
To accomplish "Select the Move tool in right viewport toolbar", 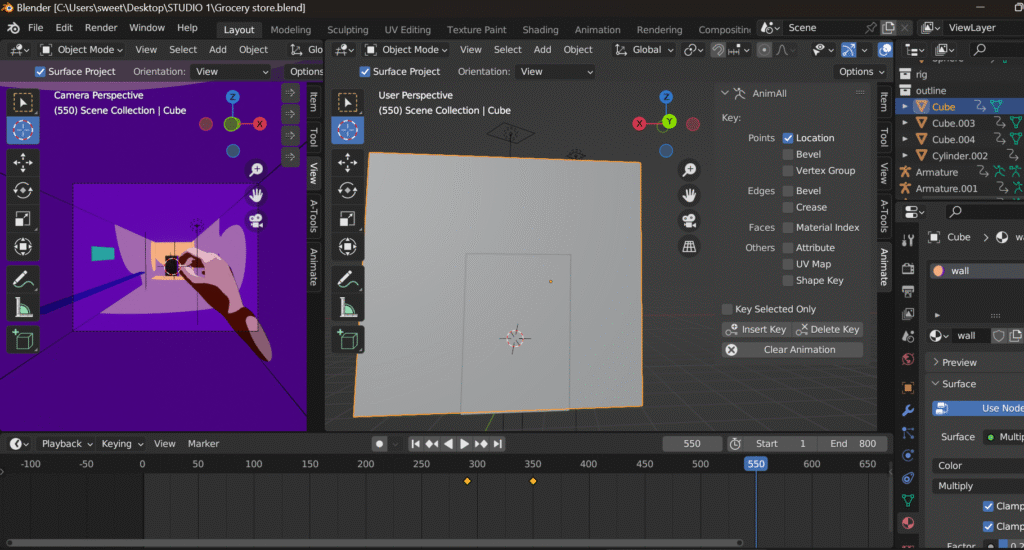I will [x=348, y=162].
